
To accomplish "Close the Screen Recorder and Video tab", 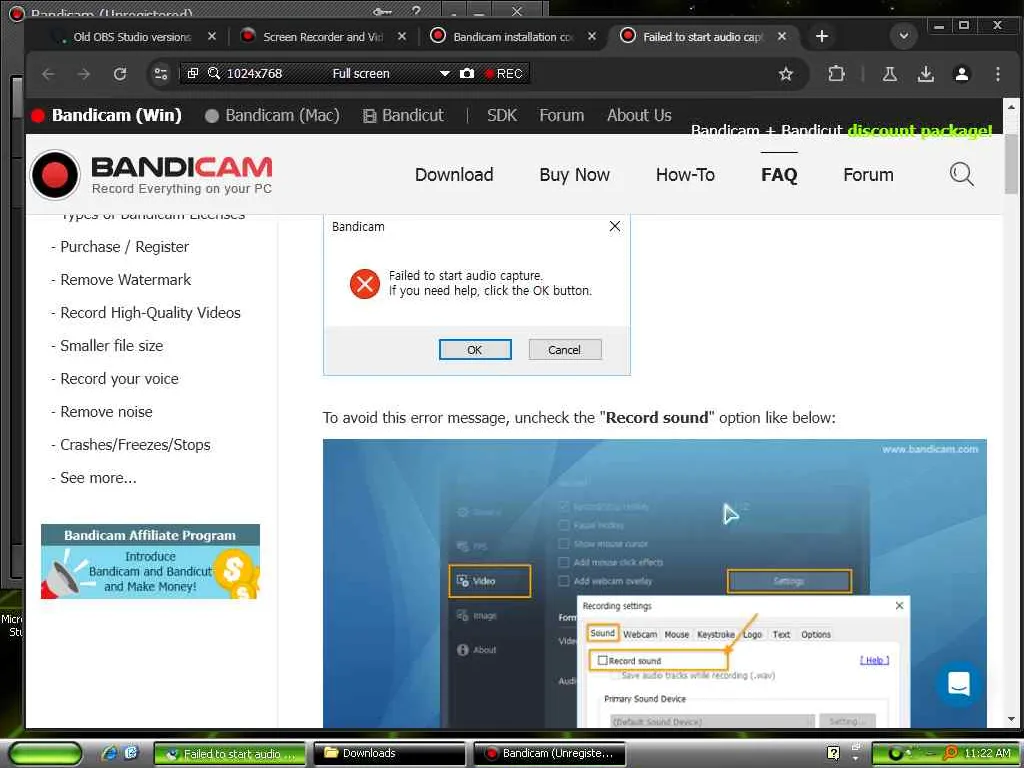I will pyautogui.click(x=402, y=37).
